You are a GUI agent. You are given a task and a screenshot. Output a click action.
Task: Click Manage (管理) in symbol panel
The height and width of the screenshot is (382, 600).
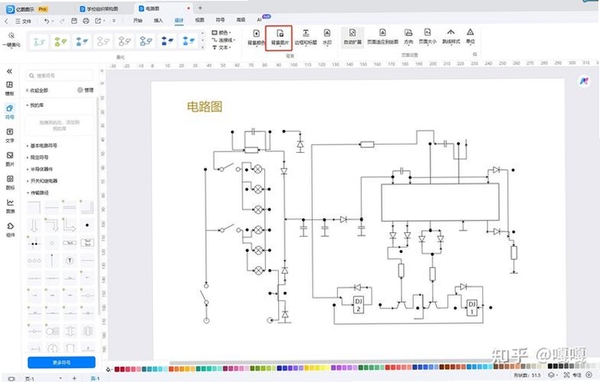click(86, 90)
